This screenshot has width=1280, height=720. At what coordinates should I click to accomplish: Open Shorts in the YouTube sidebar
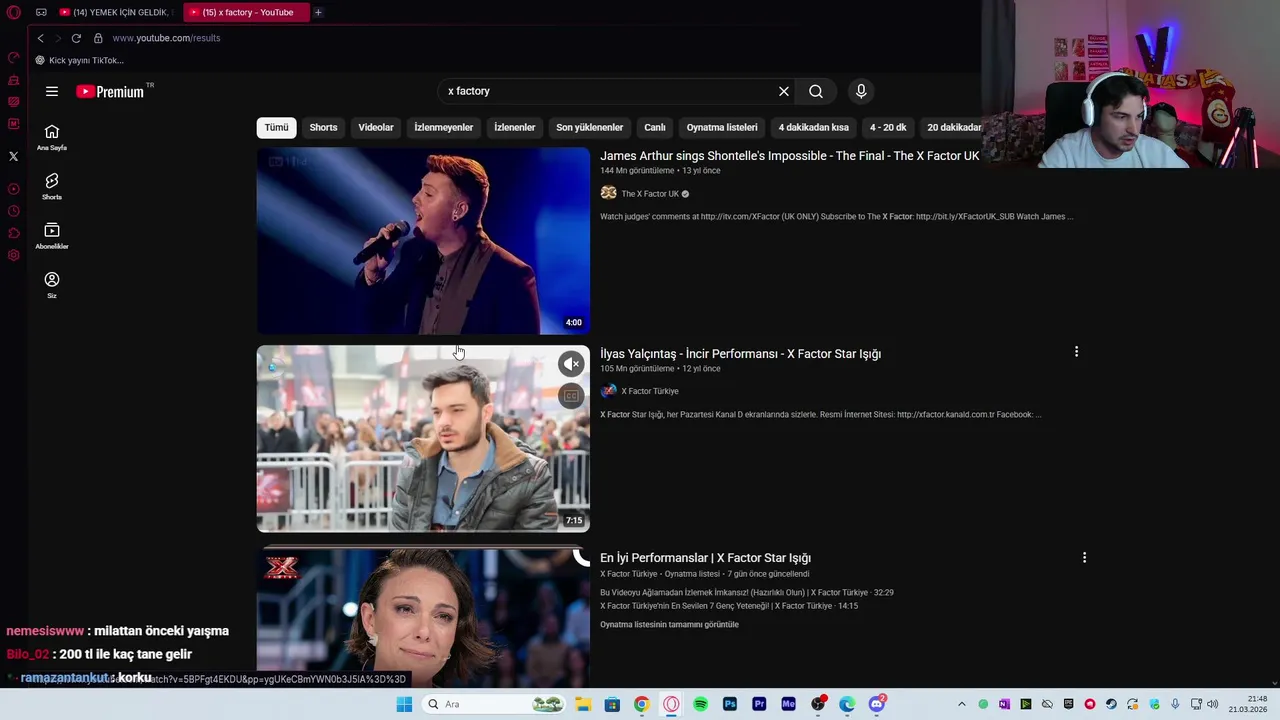pyautogui.click(x=52, y=187)
